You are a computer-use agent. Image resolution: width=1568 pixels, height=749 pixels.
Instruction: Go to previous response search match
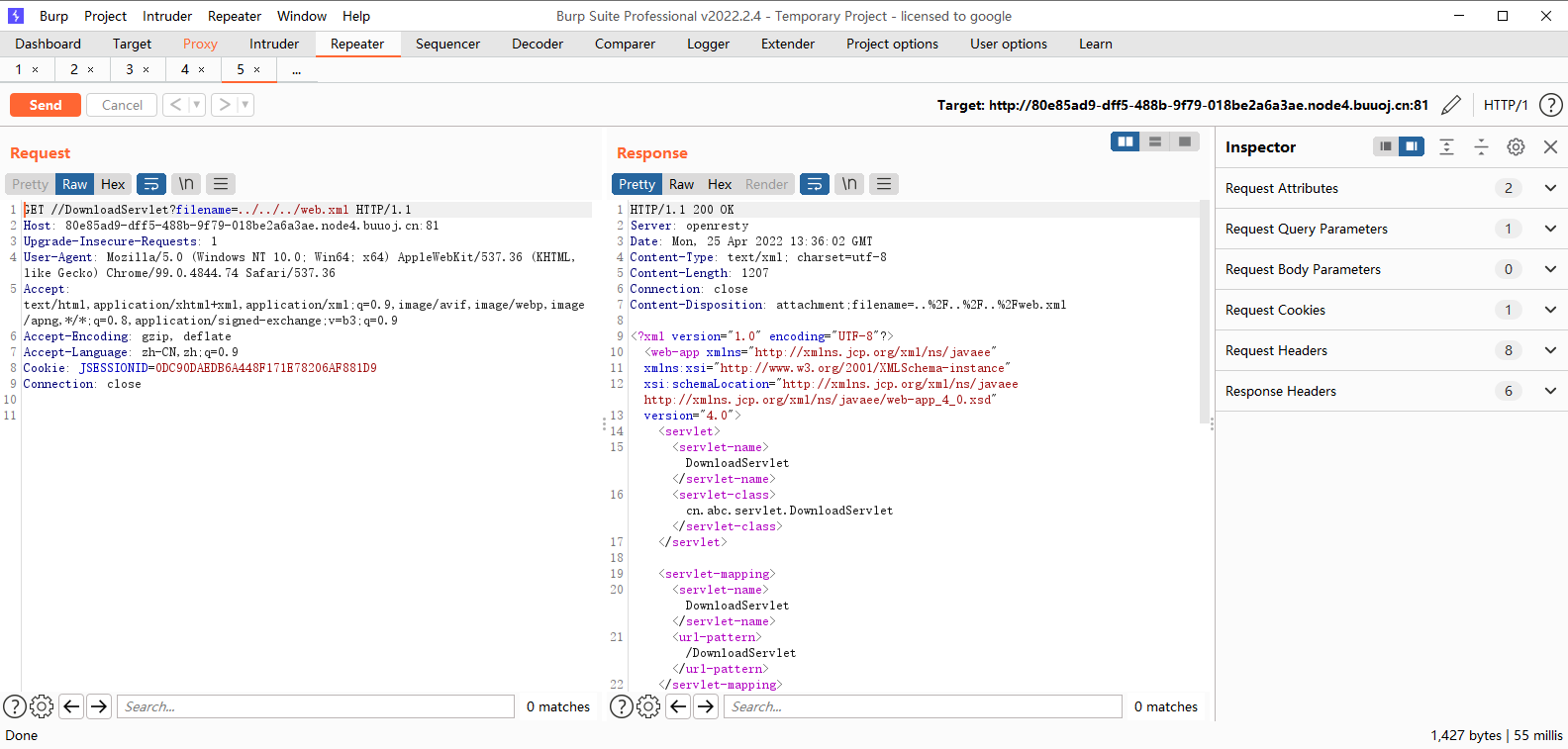(678, 706)
